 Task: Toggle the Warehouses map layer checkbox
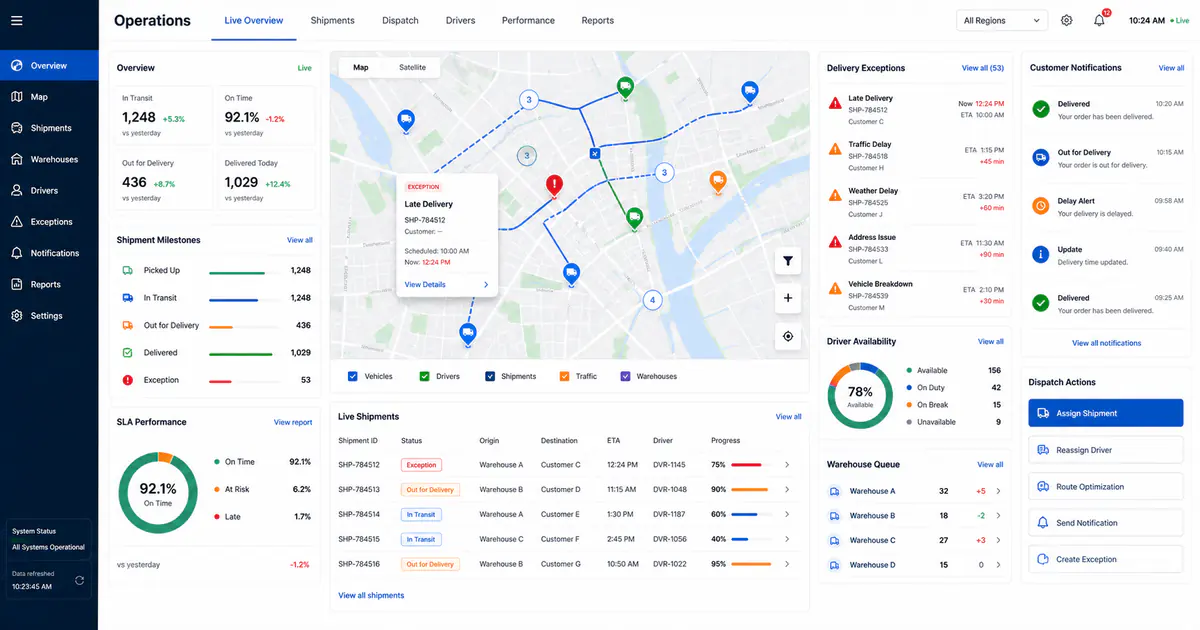click(x=626, y=376)
